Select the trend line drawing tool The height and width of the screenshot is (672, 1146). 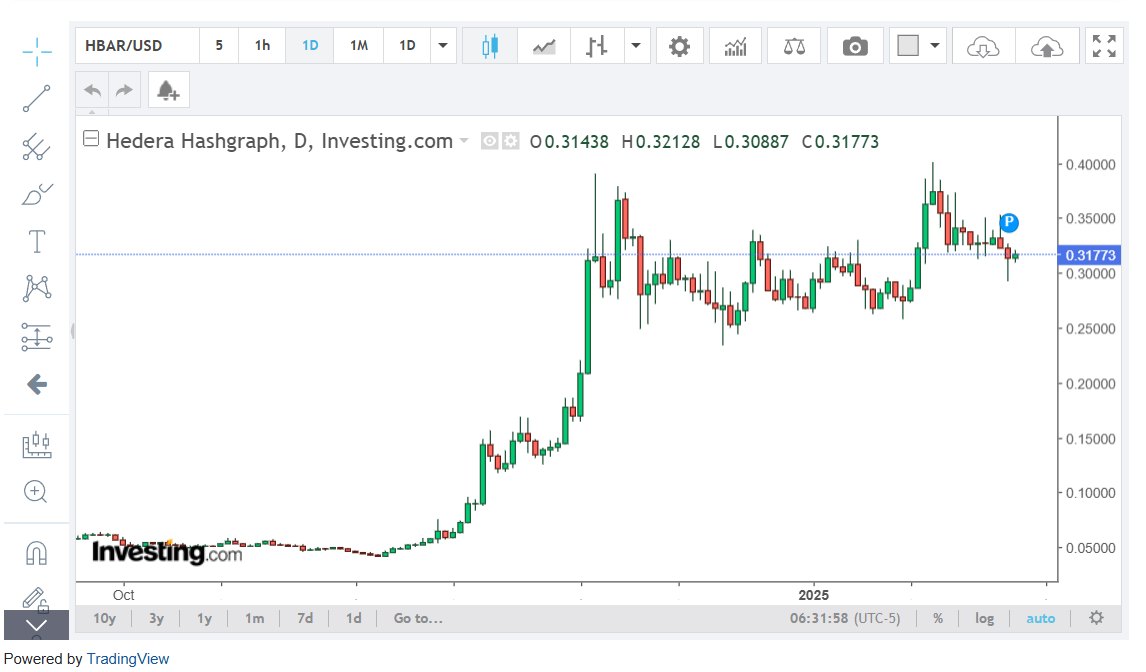(x=37, y=99)
